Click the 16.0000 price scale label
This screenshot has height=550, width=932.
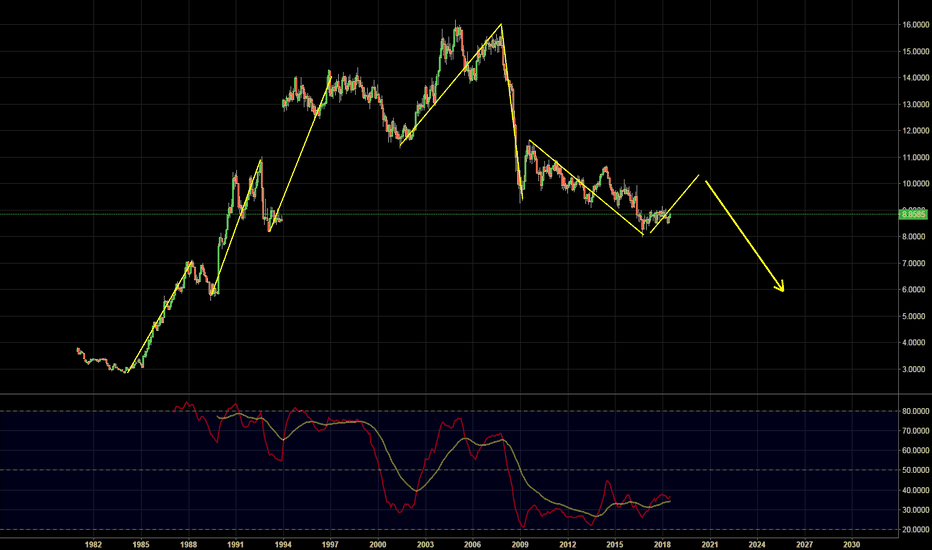tap(915, 25)
